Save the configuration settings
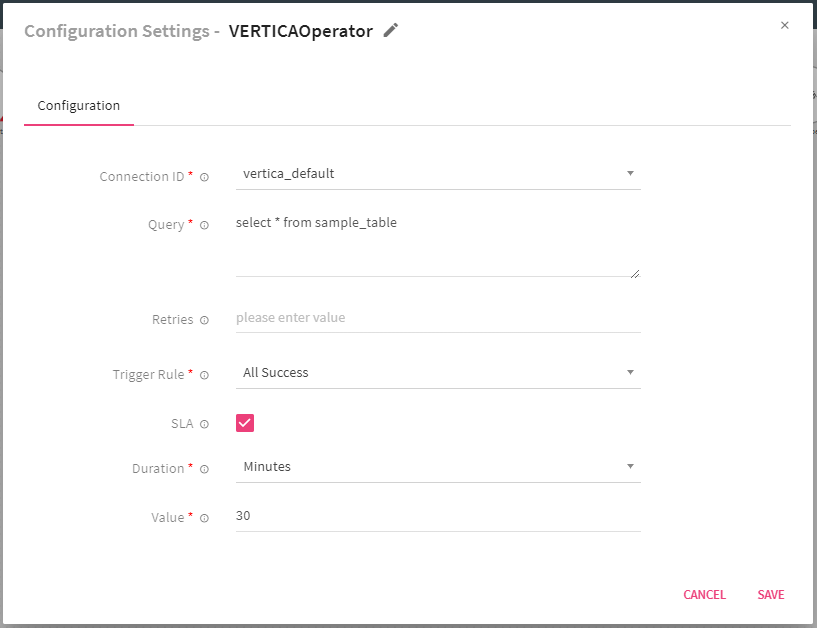Image resolution: width=817 pixels, height=628 pixels. (x=770, y=595)
